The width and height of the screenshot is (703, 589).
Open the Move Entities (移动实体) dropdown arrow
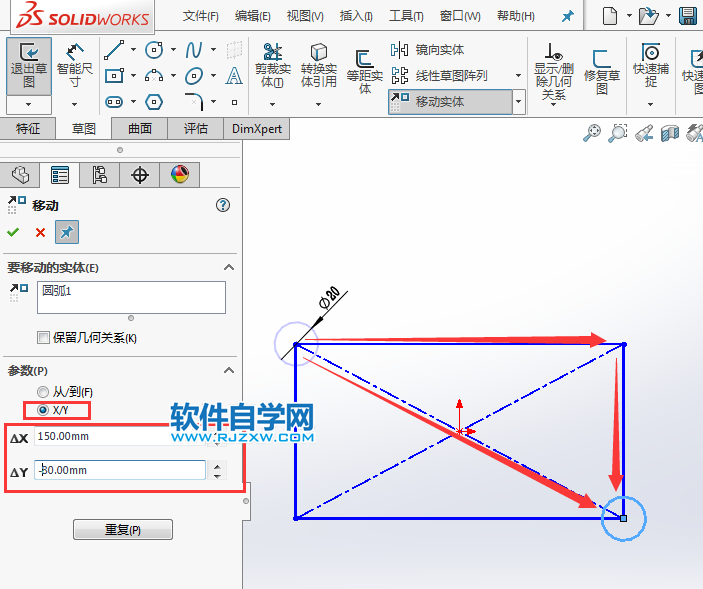tap(518, 101)
